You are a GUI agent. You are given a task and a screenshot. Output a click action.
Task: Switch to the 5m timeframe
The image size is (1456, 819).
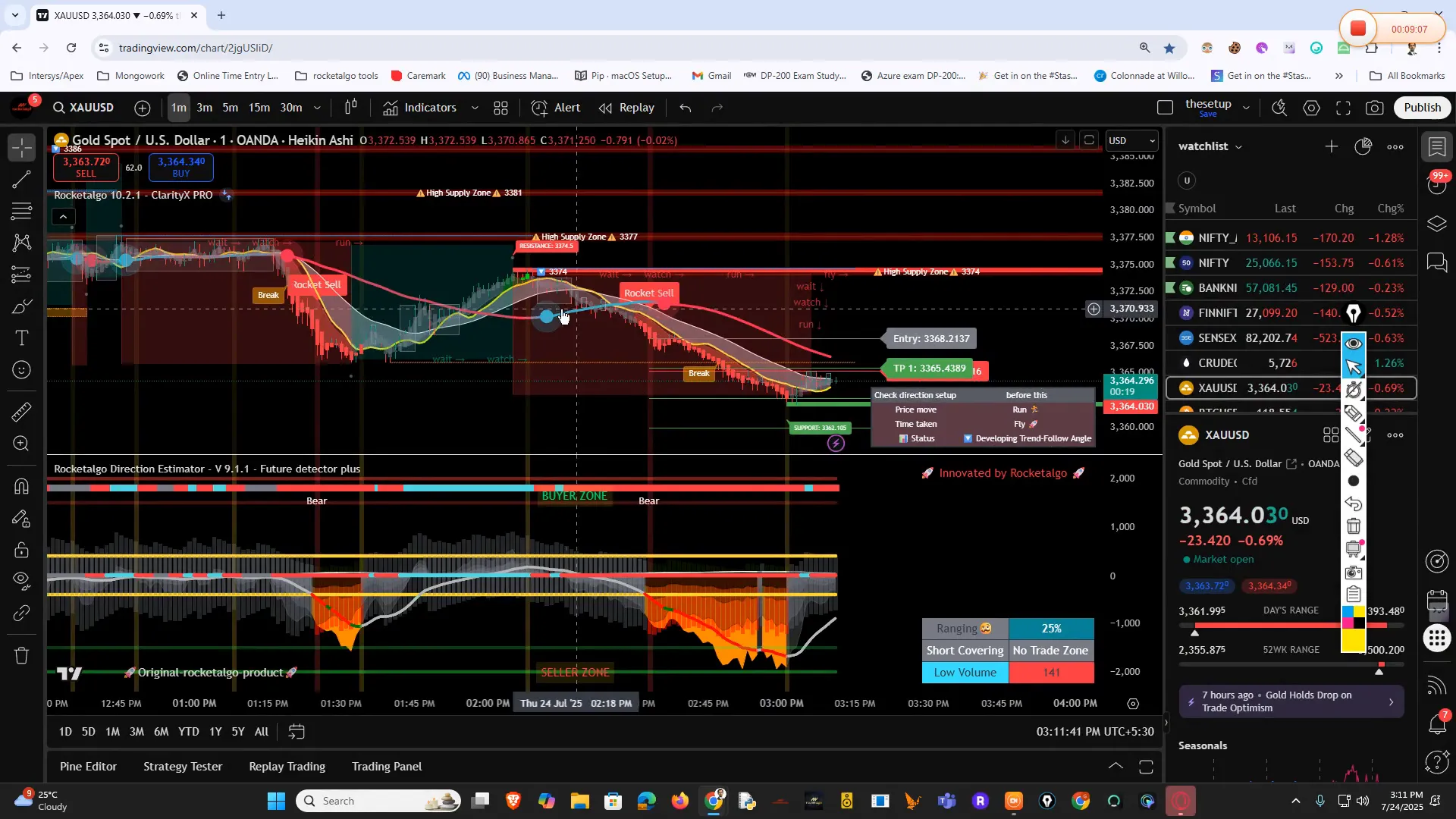pos(231,108)
